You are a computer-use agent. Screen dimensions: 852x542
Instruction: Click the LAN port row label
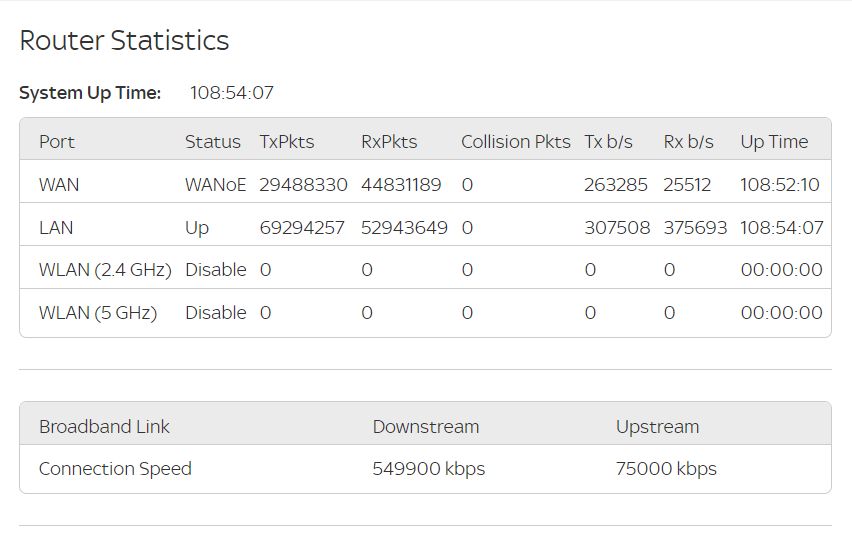click(56, 228)
